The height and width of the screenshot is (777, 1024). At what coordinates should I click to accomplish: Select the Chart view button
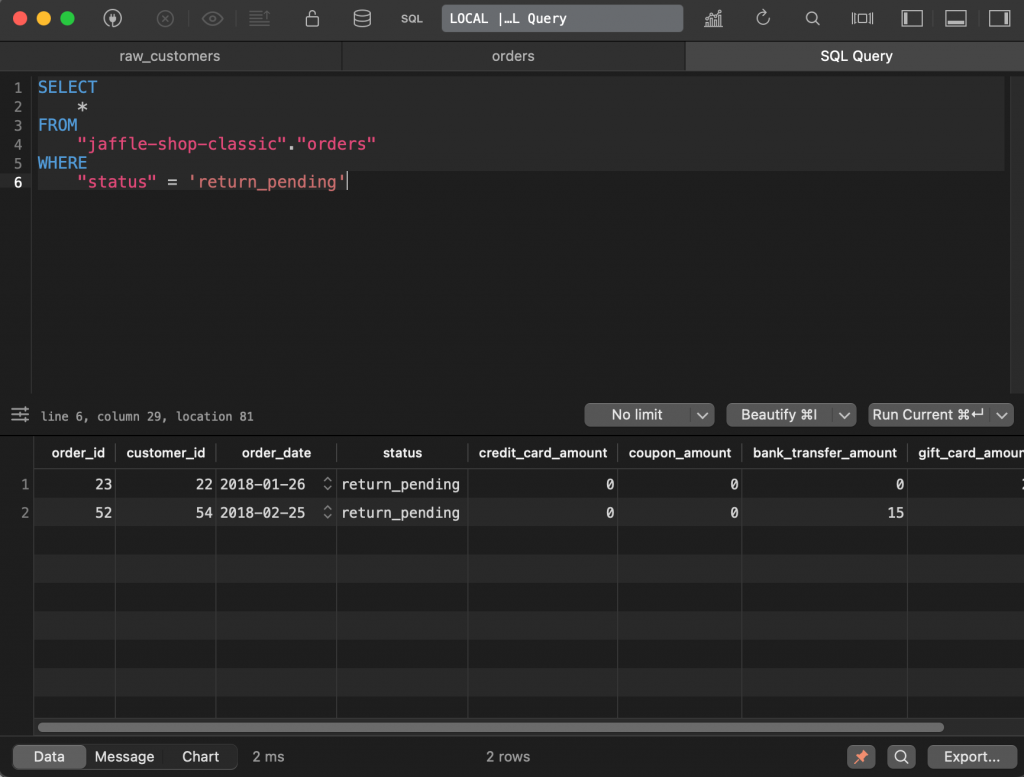pyautogui.click(x=200, y=757)
